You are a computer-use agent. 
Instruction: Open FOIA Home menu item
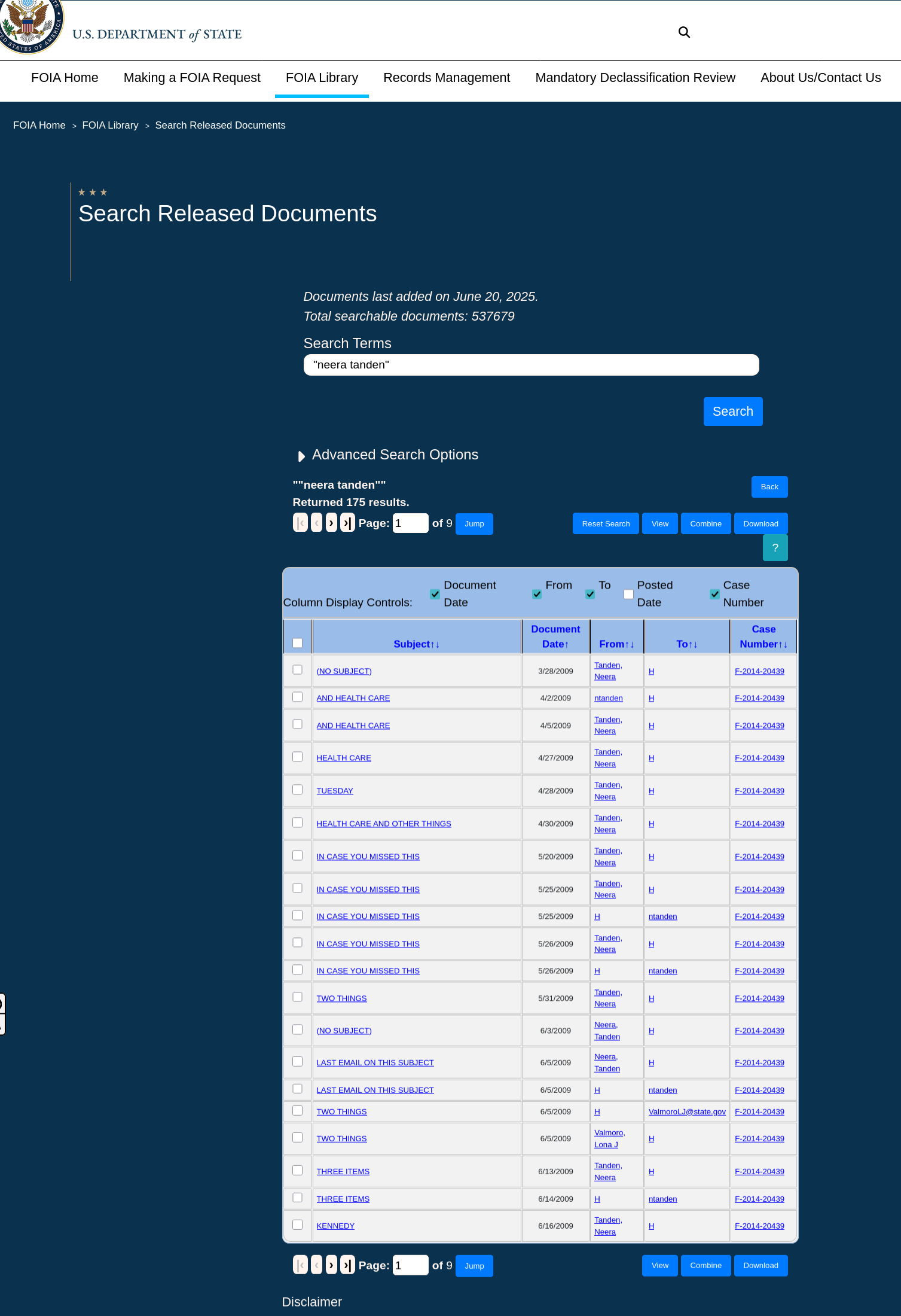click(65, 78)
